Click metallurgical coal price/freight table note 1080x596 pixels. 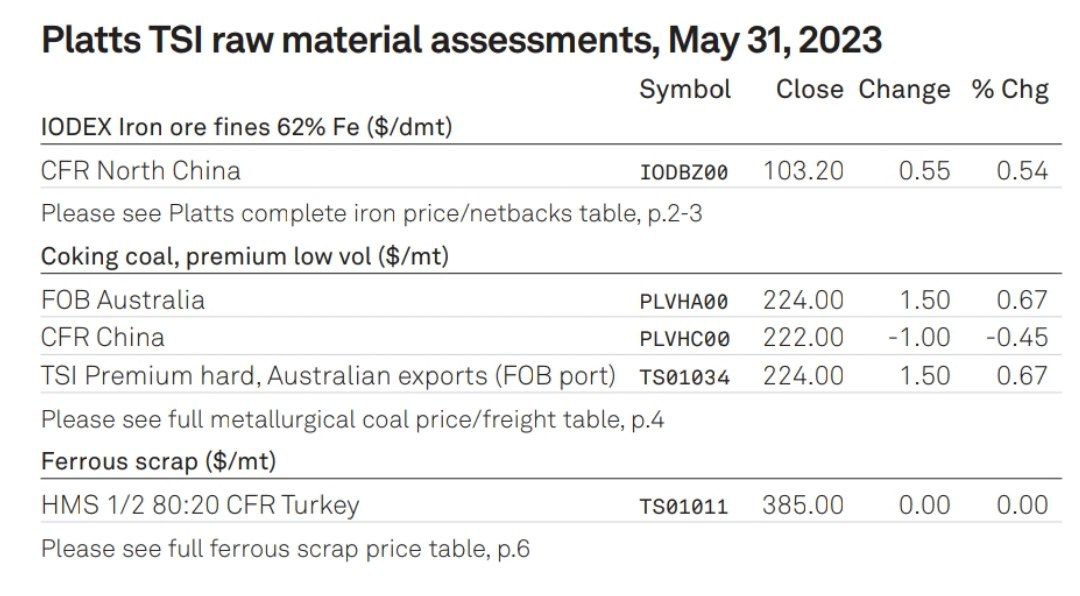tap(352, 420)
